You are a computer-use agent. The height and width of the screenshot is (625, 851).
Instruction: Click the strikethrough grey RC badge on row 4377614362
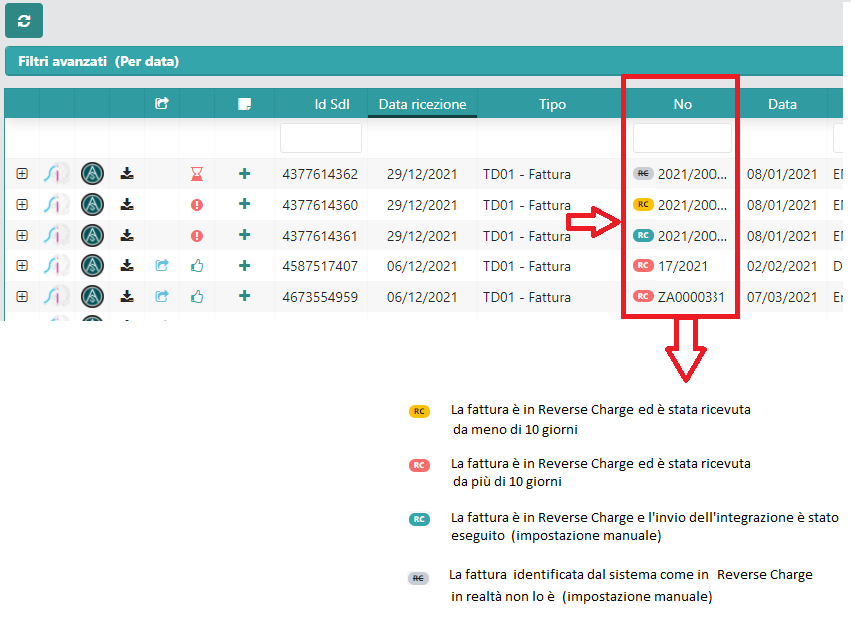click(x=643, y=174)
